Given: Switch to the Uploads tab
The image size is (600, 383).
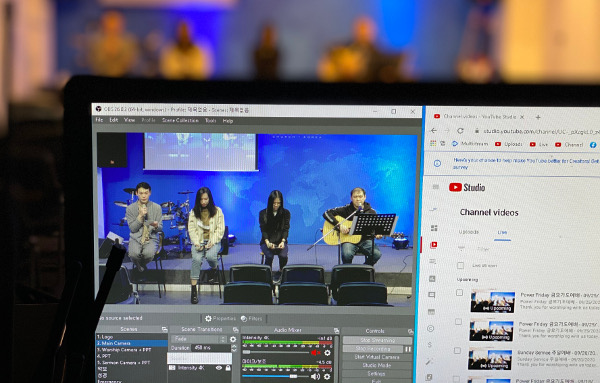Looking at the screenshot, I should (469, 232).
